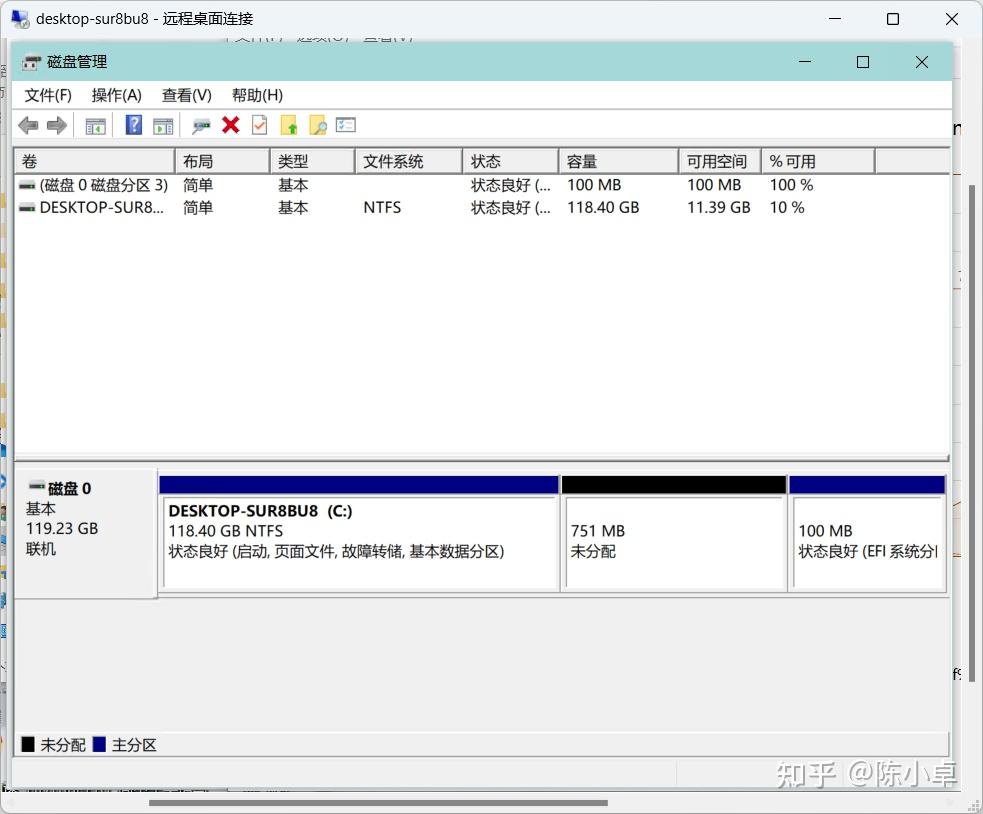Click the checkmark document toolbar icon
The height and width of the screenshot is (814, 983).
pos(259,124)
